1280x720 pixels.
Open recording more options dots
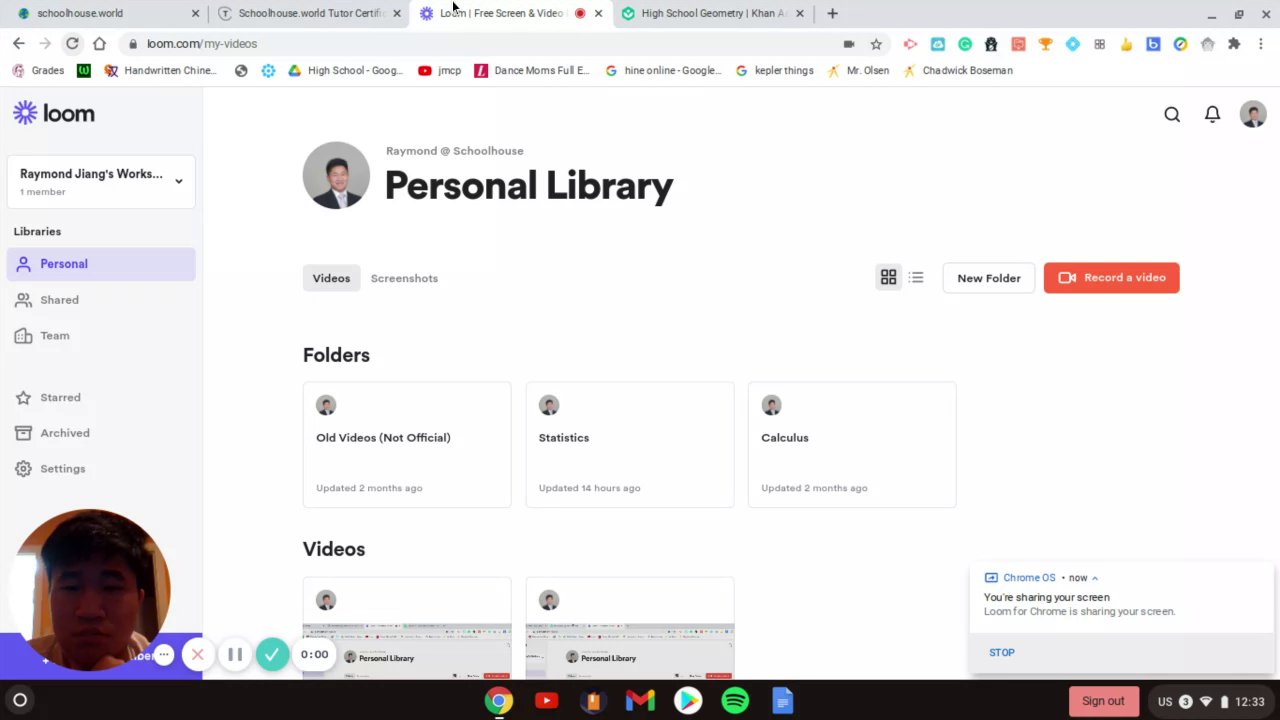[164, 655]
